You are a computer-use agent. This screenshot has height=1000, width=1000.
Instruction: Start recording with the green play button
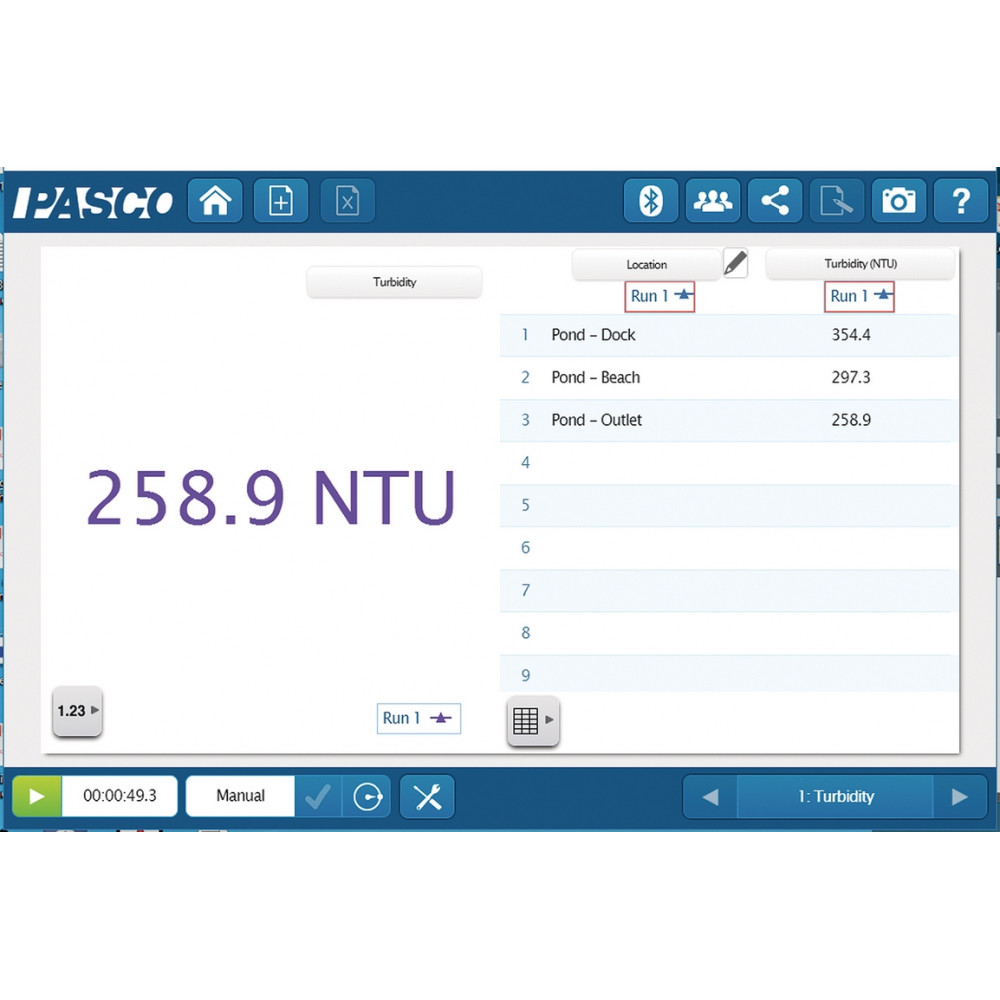tap(37, 797)
